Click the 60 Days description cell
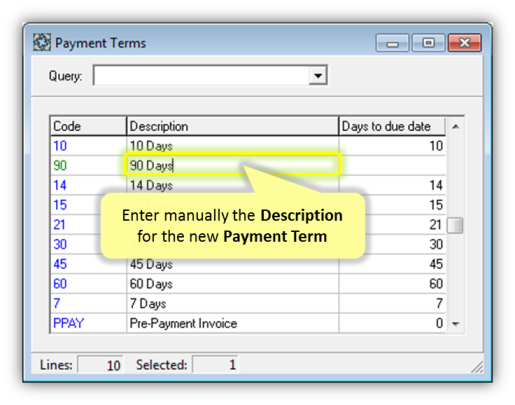The image size is (515, 405). [x=232, y=283]
